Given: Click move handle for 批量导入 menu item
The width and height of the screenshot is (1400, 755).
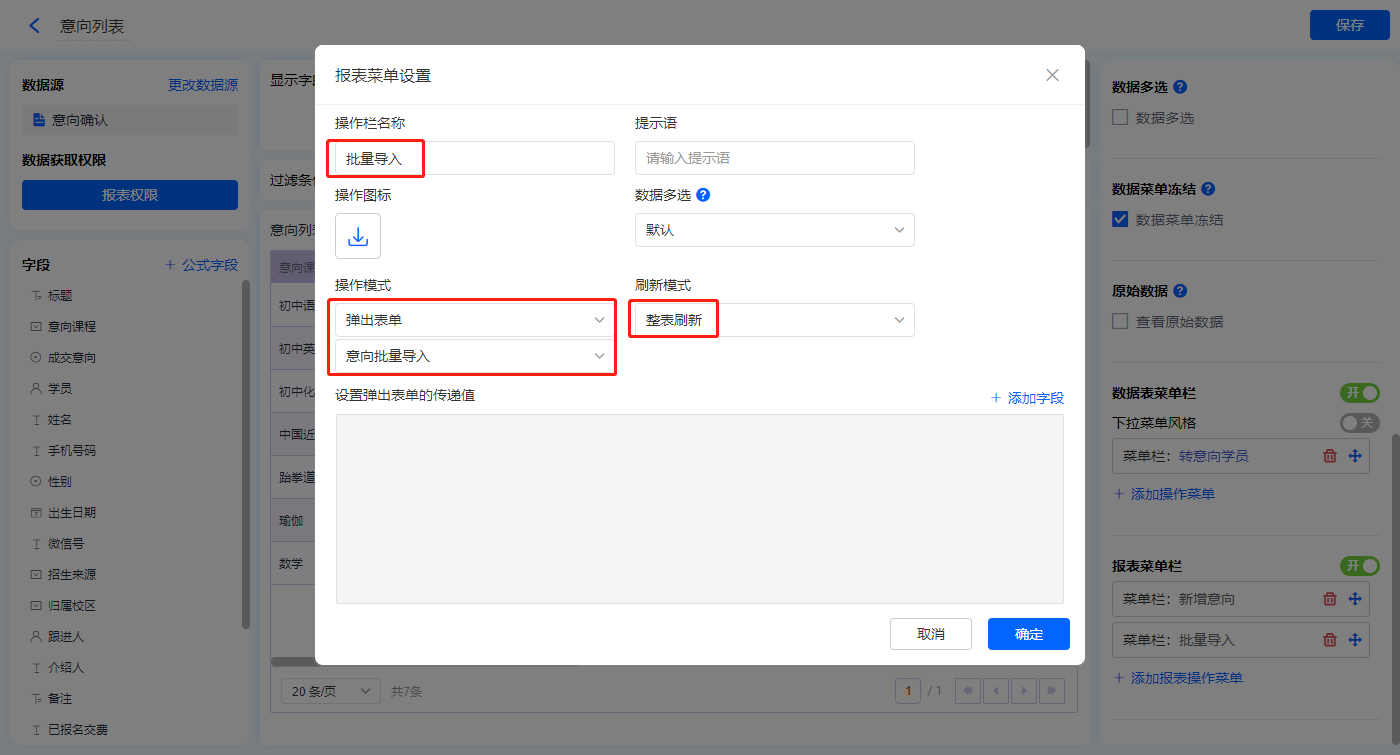Looking at the screenshot, I should point(1356,640).
